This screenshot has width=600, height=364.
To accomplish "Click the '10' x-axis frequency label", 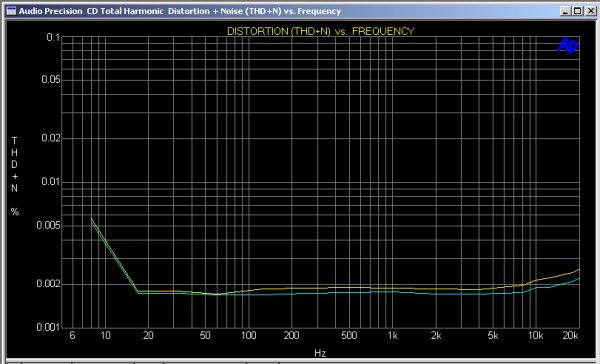I will [x=105, y=336].
